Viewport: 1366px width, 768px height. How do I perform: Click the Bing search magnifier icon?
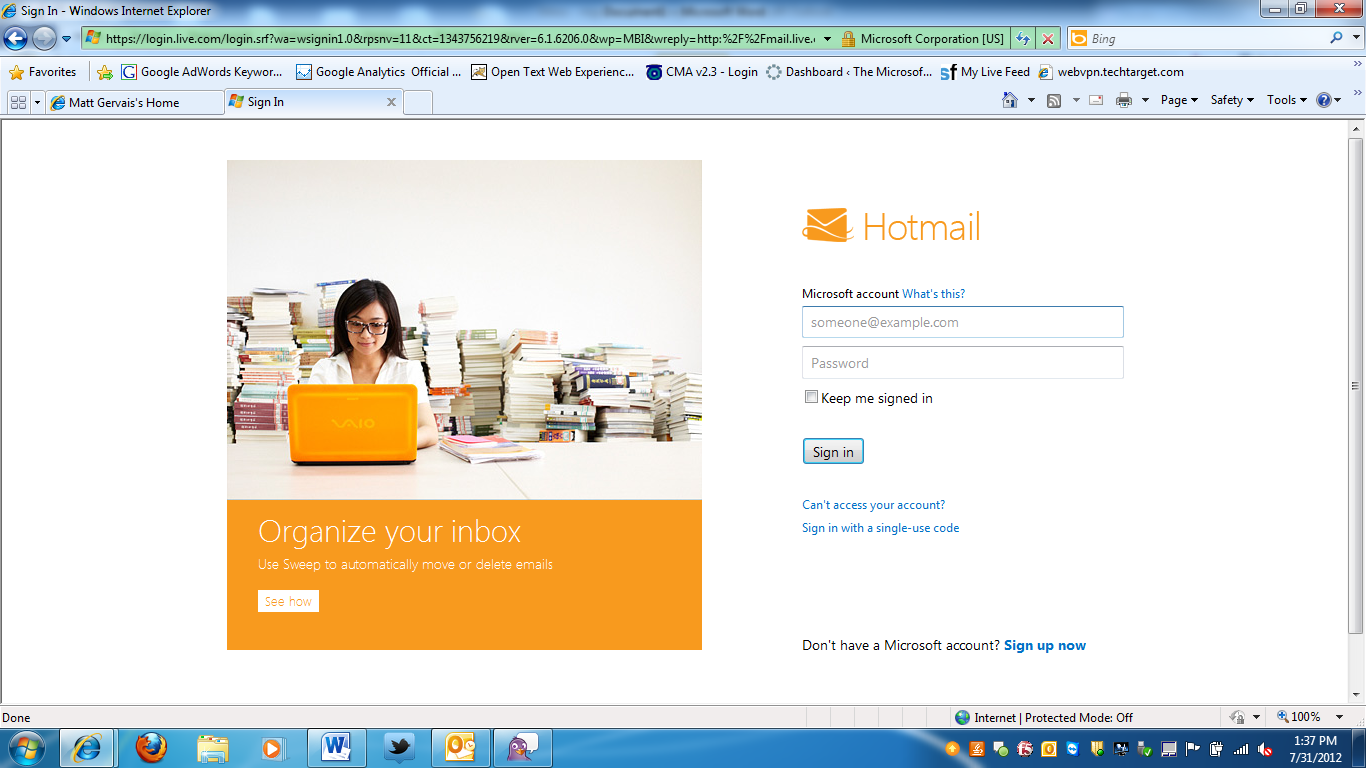1337,39
